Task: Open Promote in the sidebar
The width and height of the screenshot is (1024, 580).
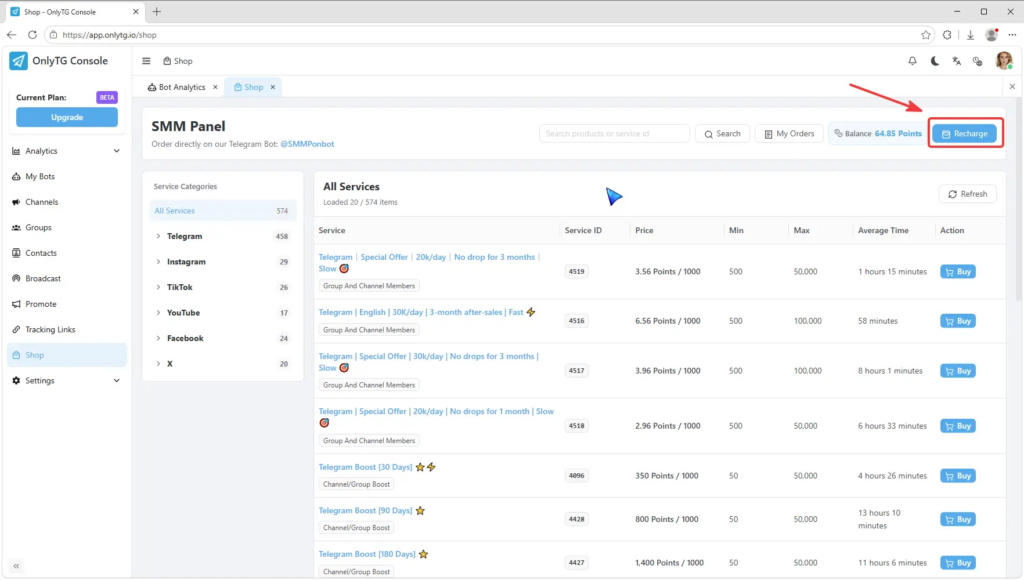Action: (66, 304)
